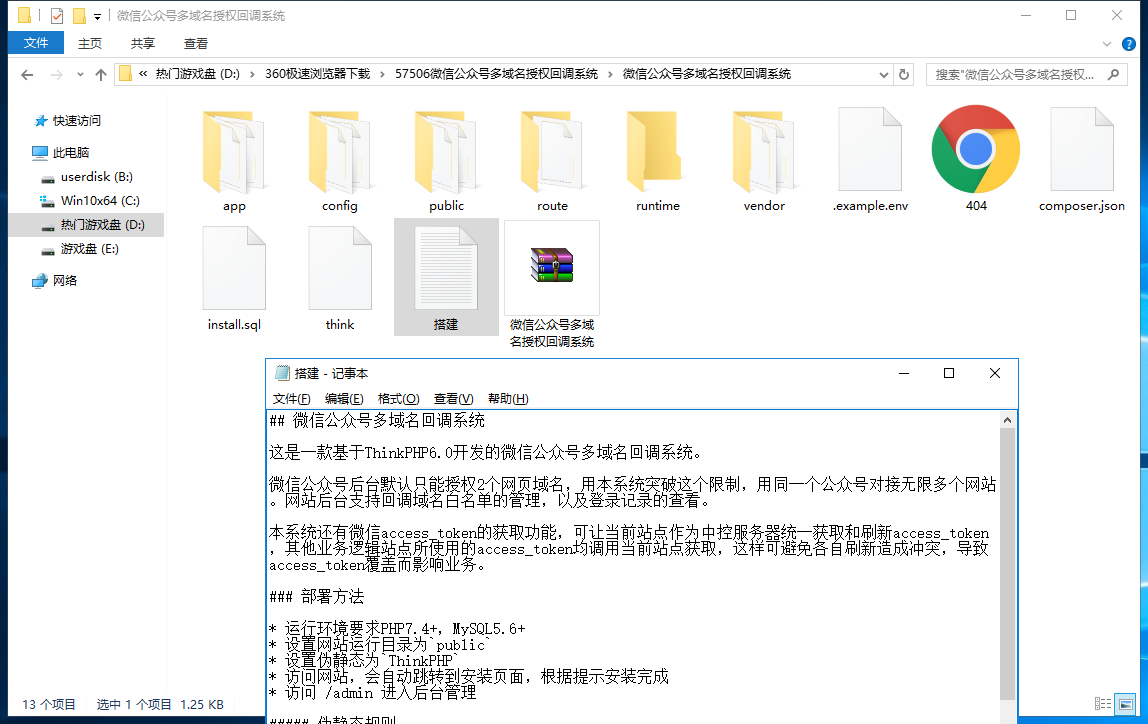Select 热门游戏盘 (D:) in navigation pane
1148x724 pixels.
[102, 225]
